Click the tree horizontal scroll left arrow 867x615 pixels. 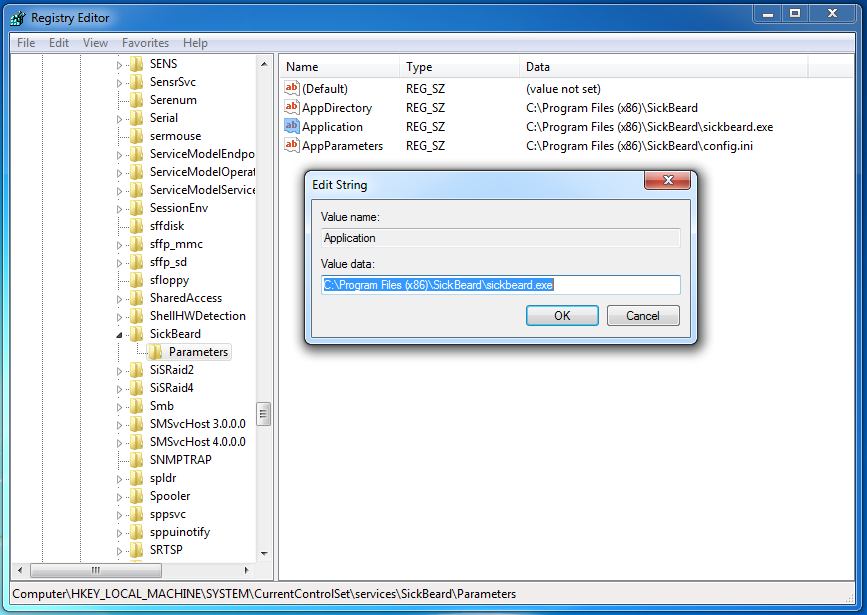20,570
